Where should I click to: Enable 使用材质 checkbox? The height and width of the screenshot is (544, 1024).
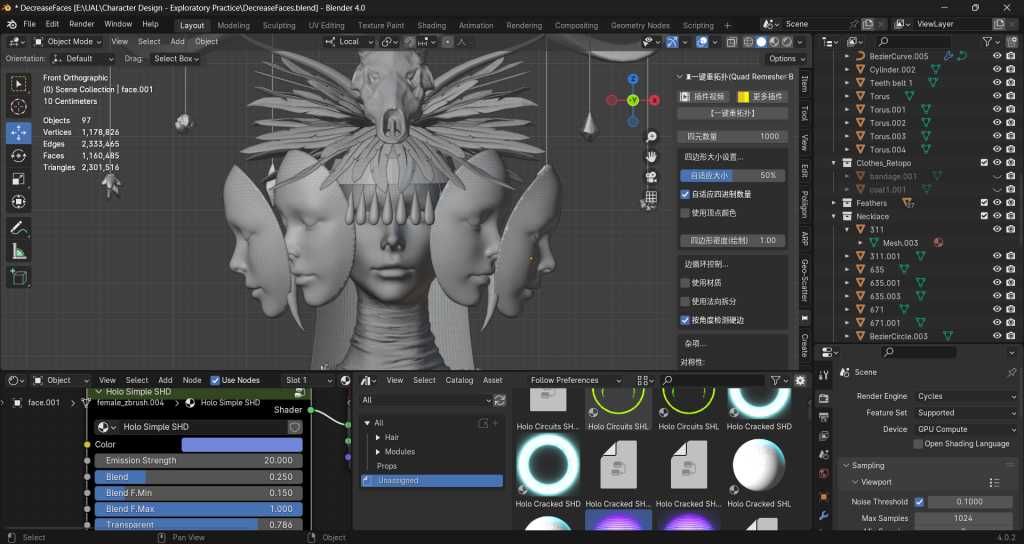tap(685, 283)
